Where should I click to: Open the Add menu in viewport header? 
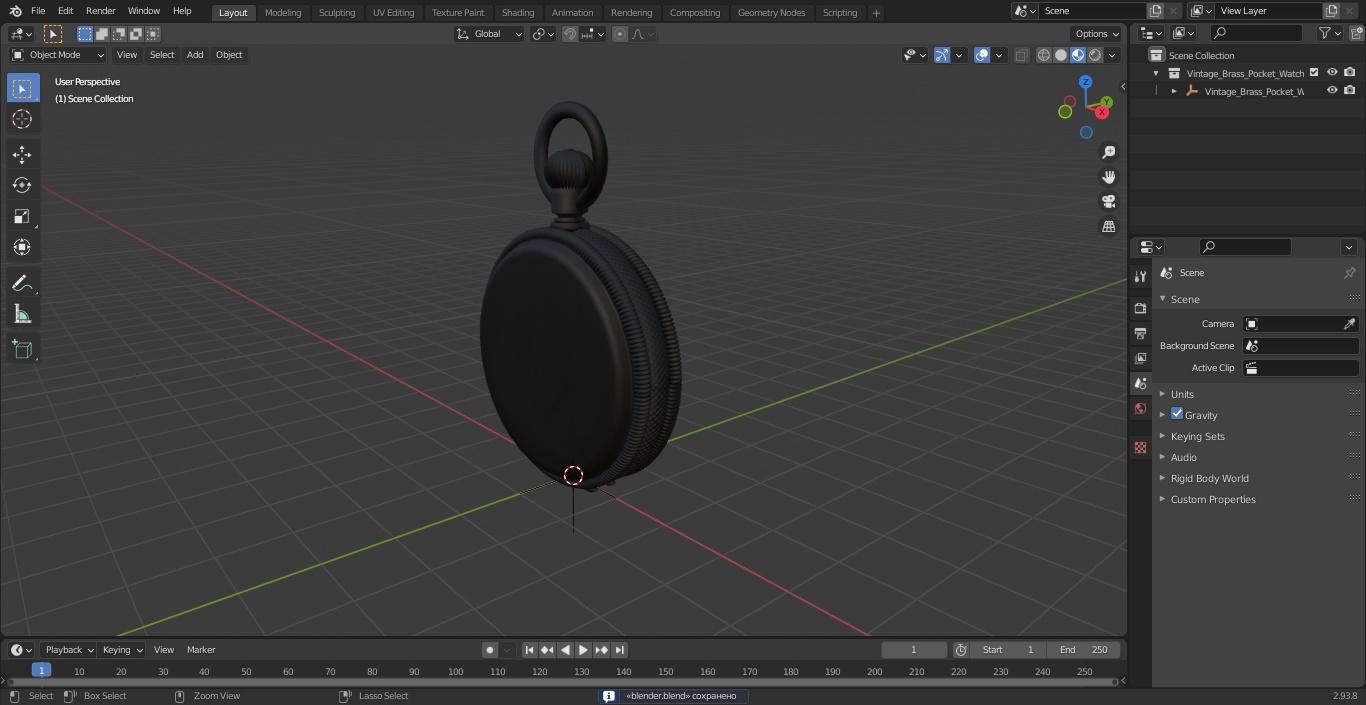[x=195, y=55]
